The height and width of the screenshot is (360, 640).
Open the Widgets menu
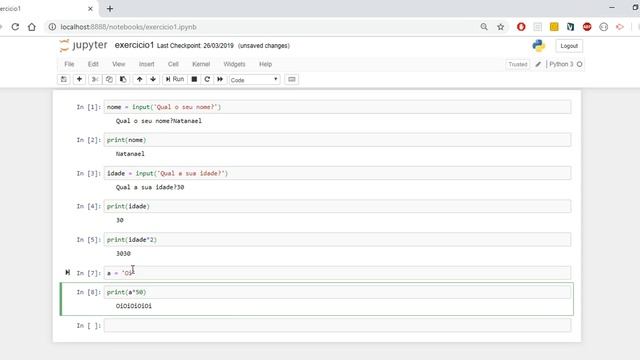[234, 64]
